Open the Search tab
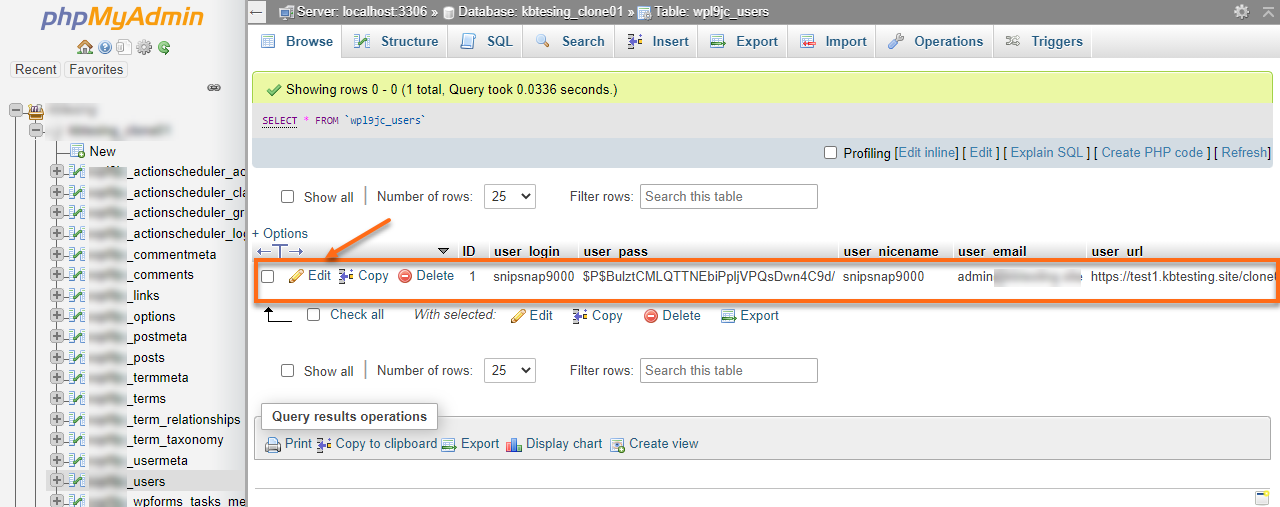 570,41
